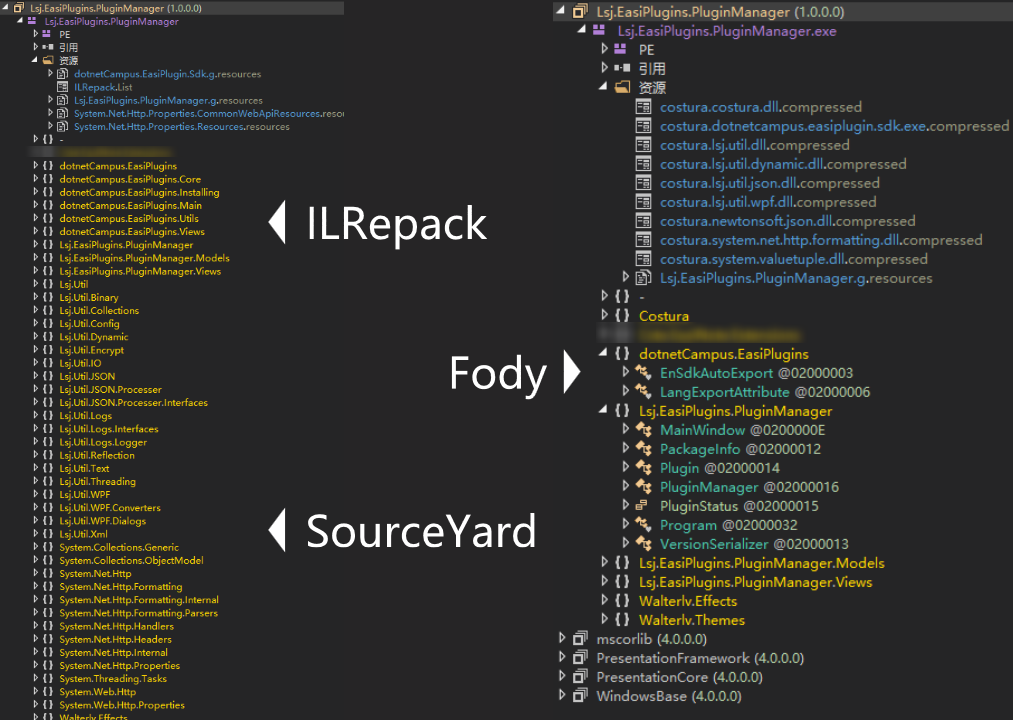Collapse the dotnetCampus.EasiPlugins namespace in right pane
The width and height of the screenshot is (1013, 720).
coord(604,354)
